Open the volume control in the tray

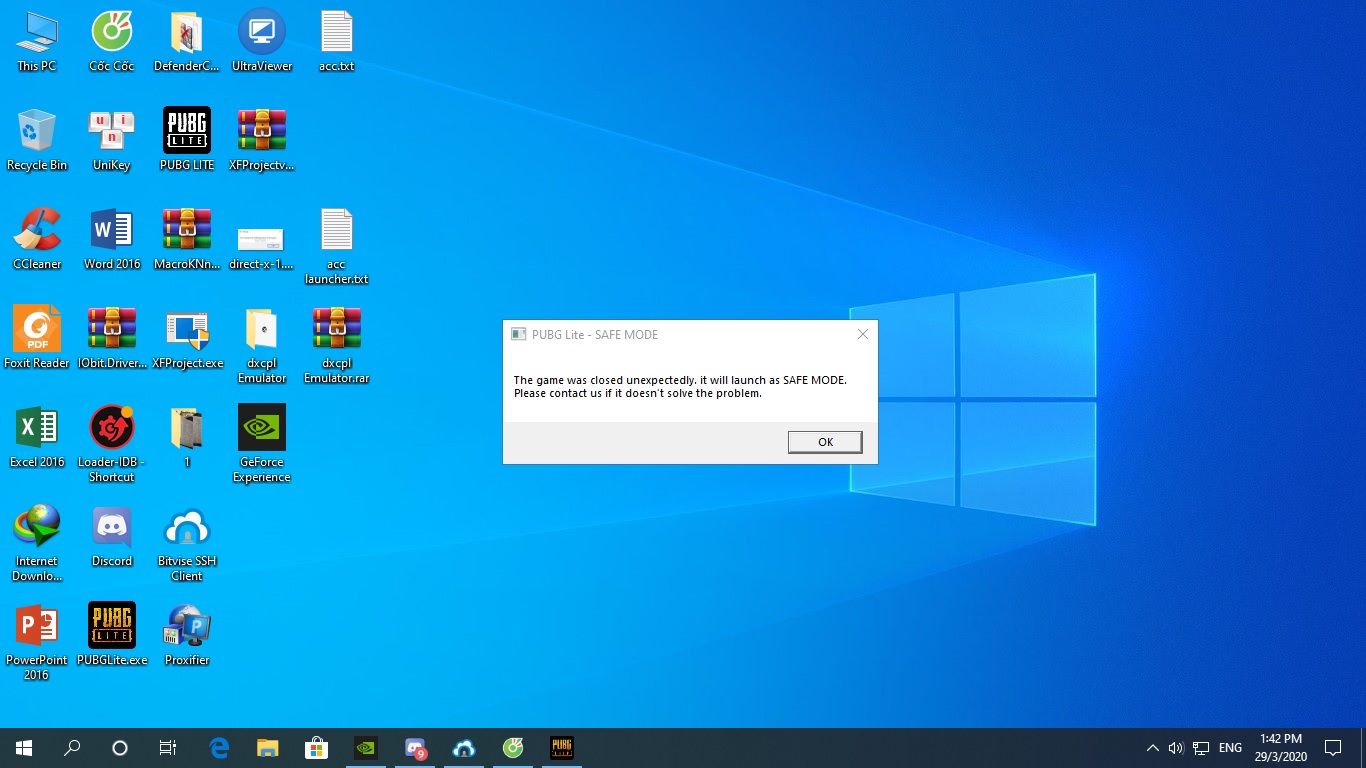tap(1176, 748)
